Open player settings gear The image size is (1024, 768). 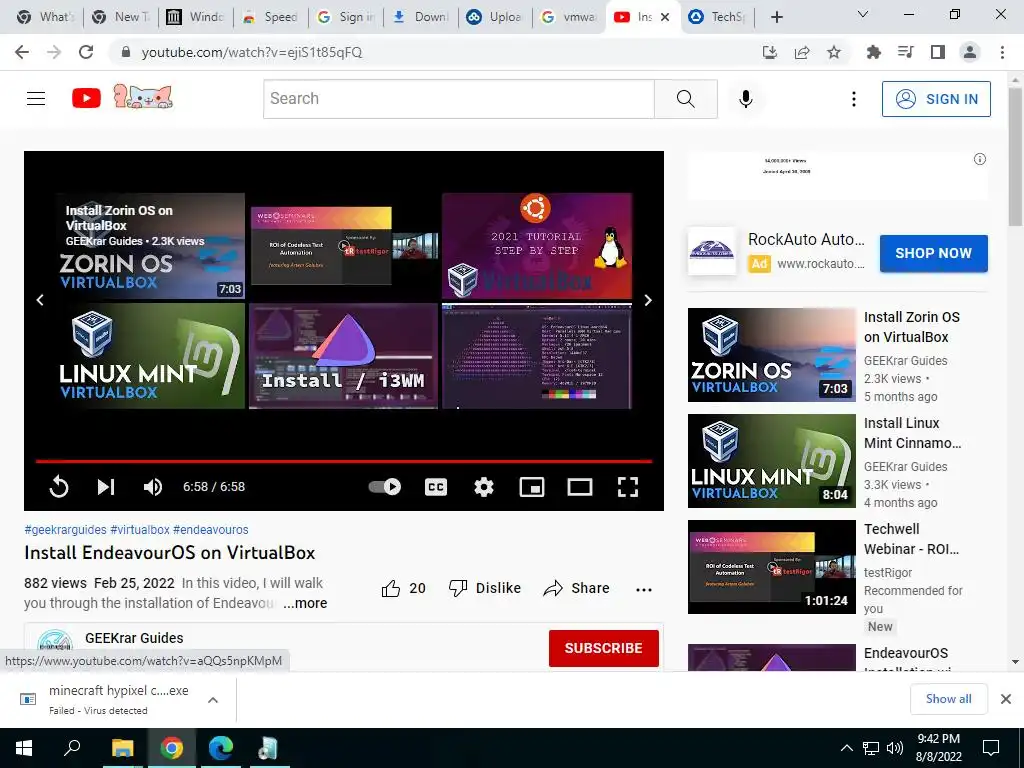(x=484, y=487)
